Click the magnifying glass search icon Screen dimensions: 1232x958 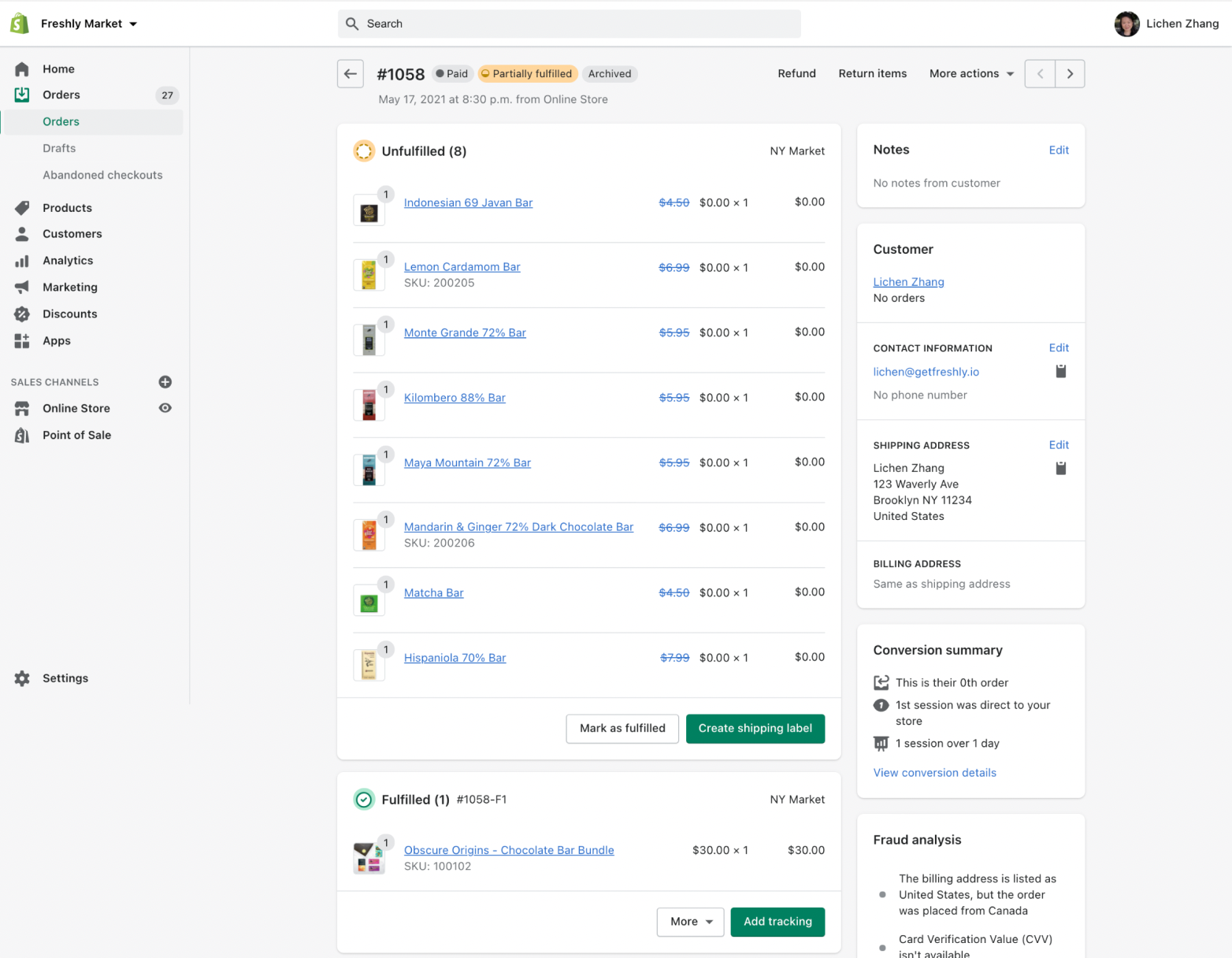coord(352,24)
